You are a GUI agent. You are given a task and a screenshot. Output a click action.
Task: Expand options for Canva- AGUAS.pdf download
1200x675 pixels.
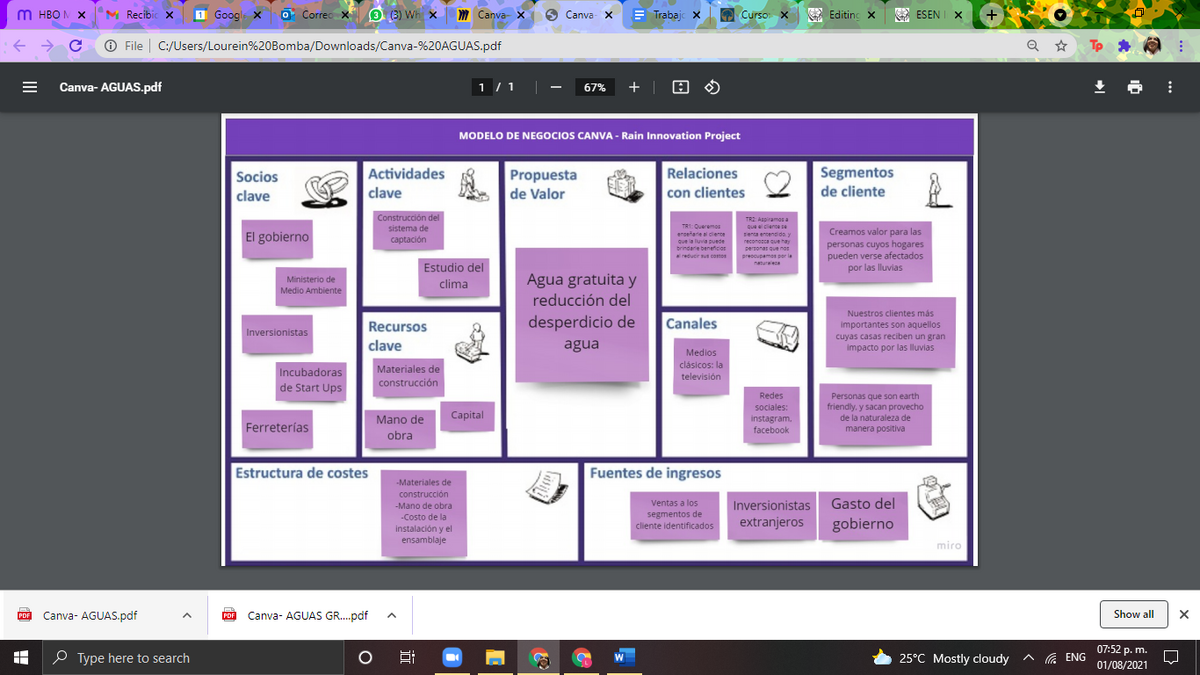(186, 615)
